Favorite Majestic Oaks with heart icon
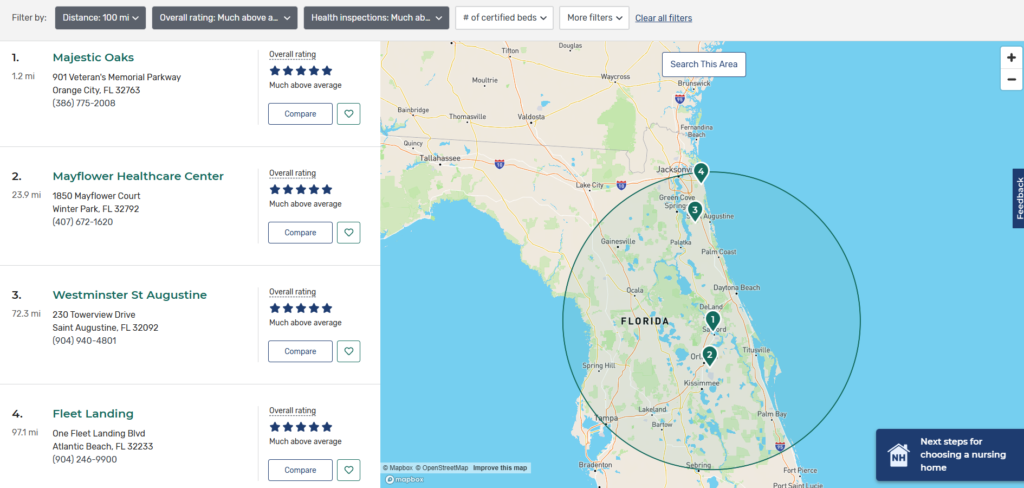This screenshot has width=1024, height=488. (x=349, y=114)
